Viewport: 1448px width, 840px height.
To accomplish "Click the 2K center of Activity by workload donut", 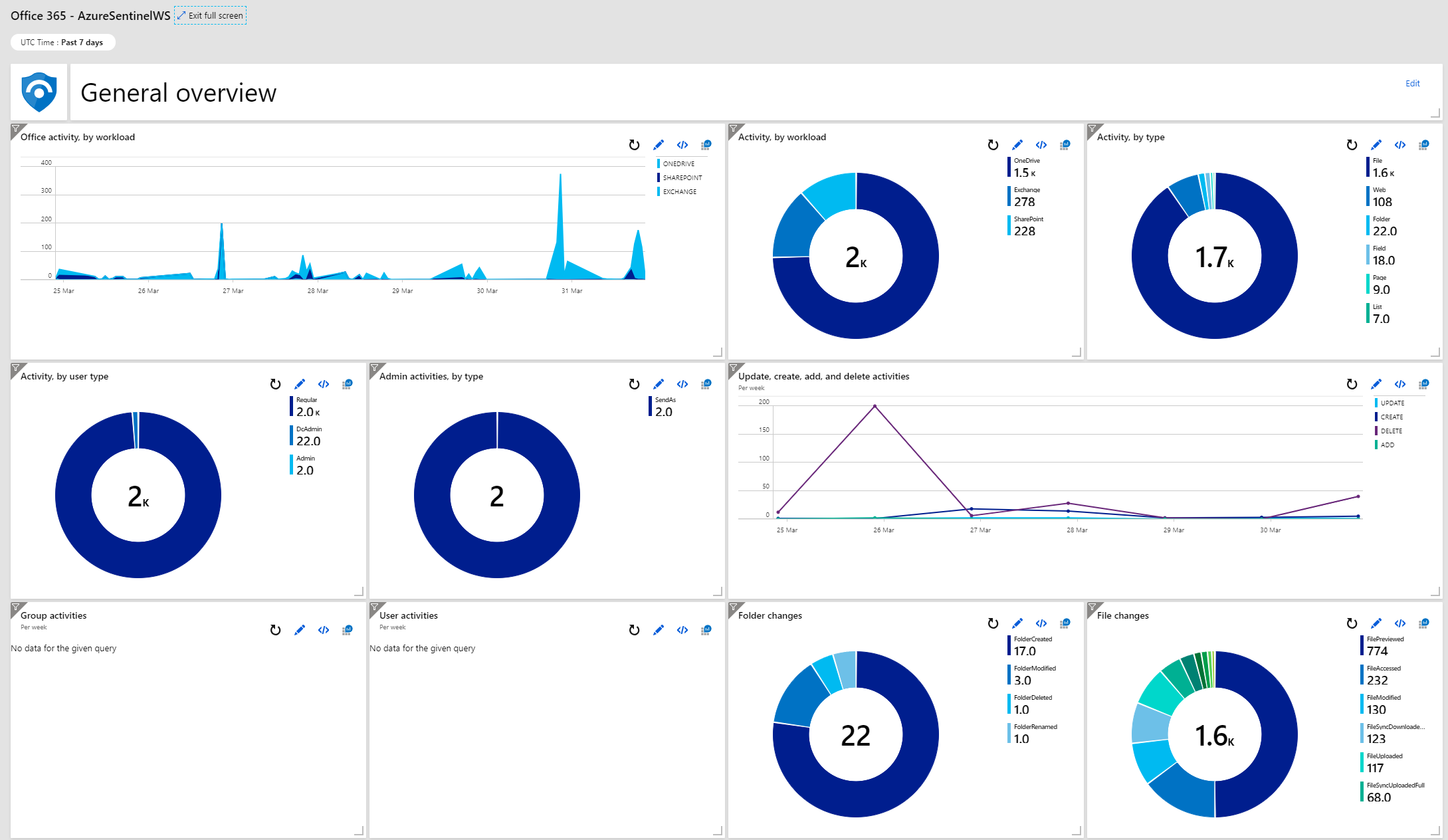I will click(x=855, y=257).
